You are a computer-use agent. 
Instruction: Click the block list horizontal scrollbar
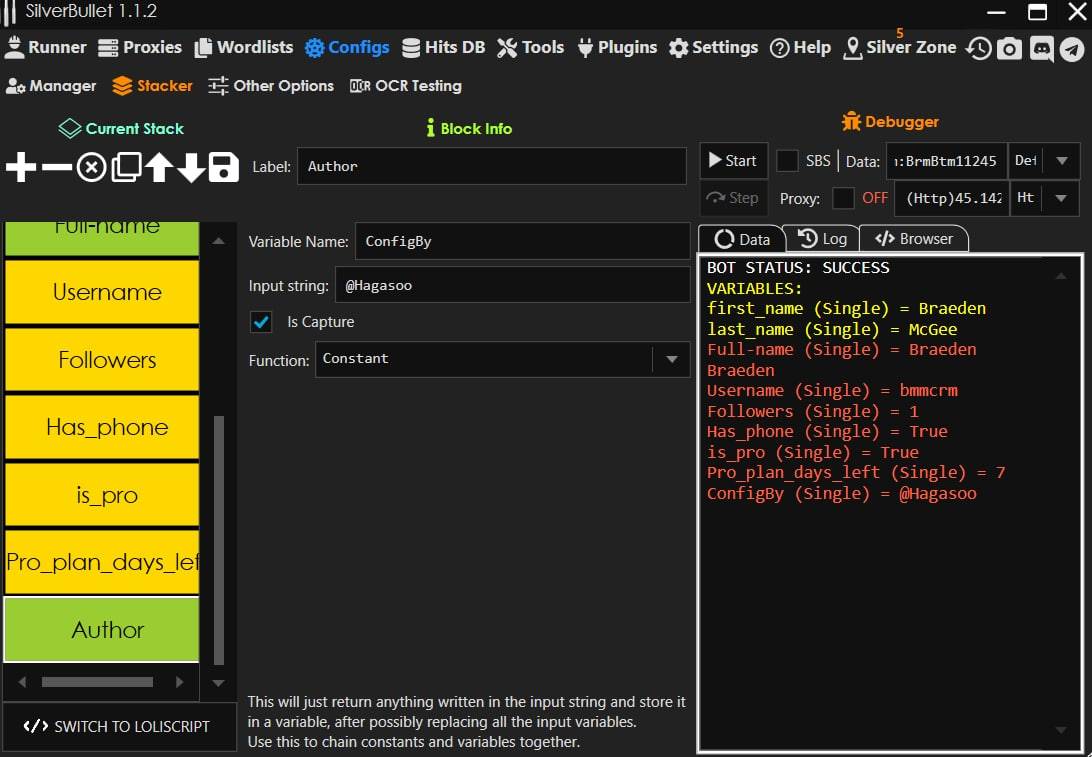[x=97, y=682]
